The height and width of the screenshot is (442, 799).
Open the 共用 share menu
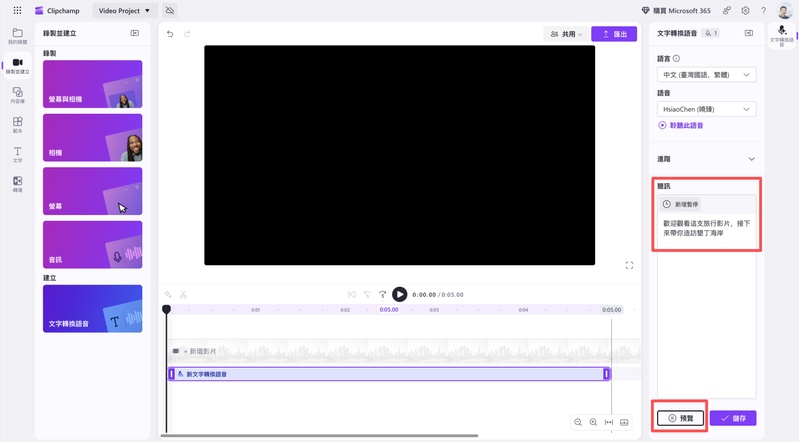[x=564, y=34]
